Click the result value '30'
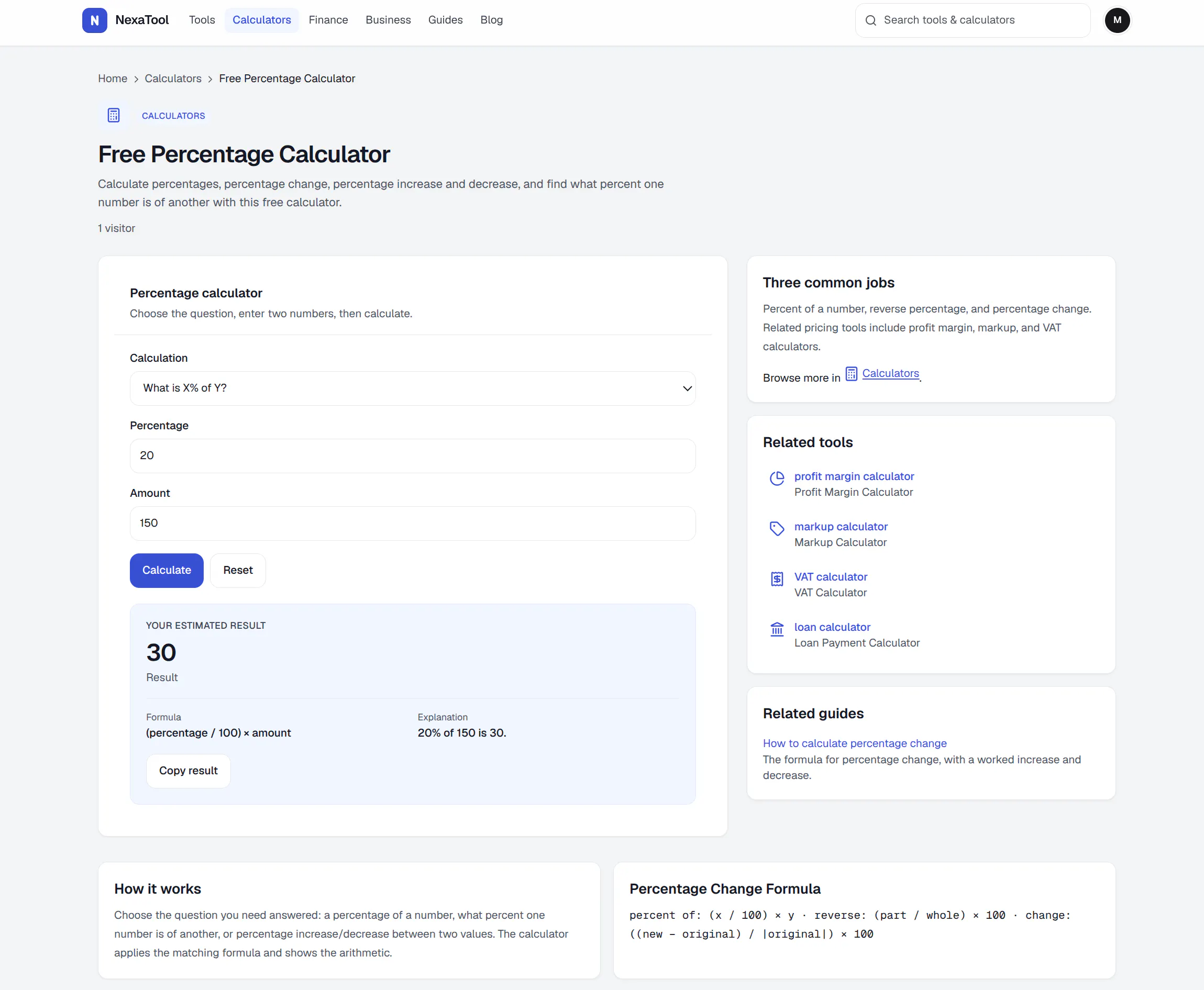1204x990 pixels. point(161,652)
